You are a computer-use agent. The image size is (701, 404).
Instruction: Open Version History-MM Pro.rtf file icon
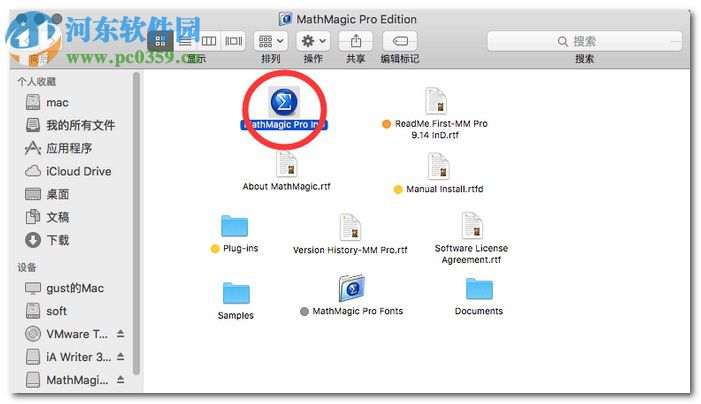(350, 227)
